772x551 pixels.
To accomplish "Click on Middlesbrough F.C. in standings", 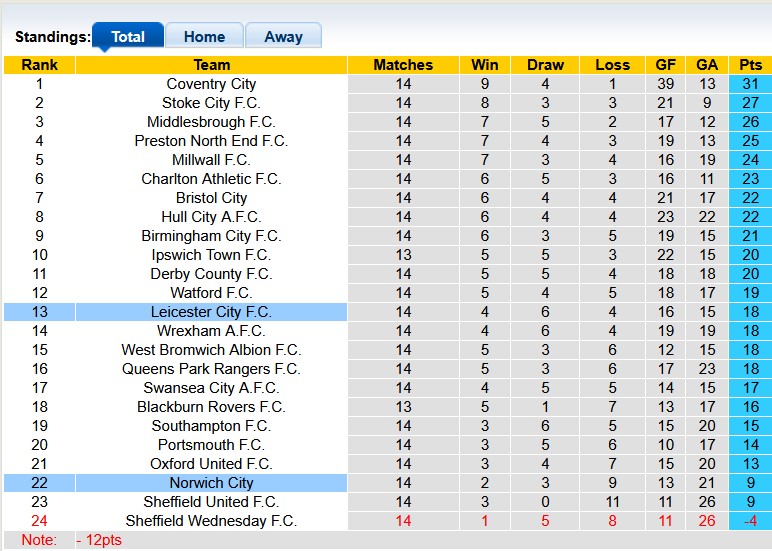I will coord(211,122).
